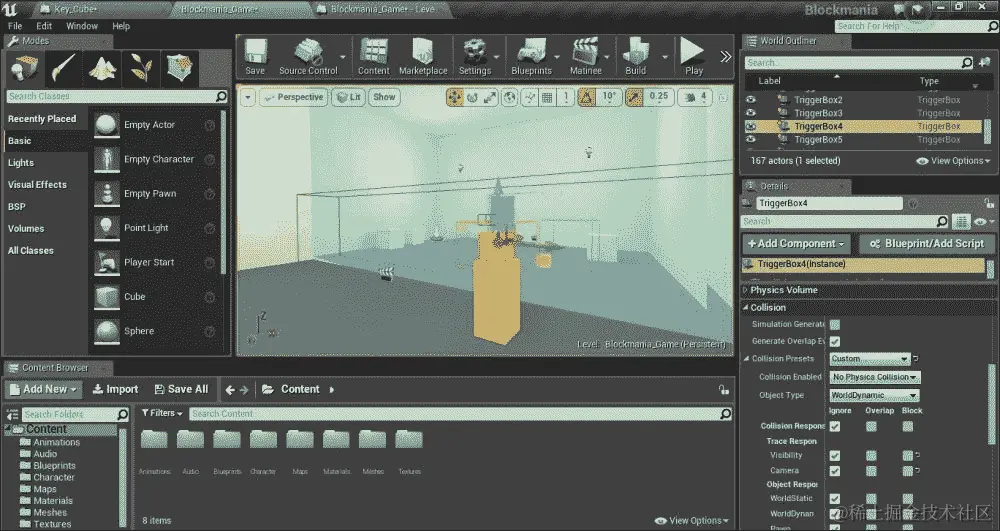Screen dimensions: 1000x531
Task: Click the viewport Show button
Action: (384, 98)
